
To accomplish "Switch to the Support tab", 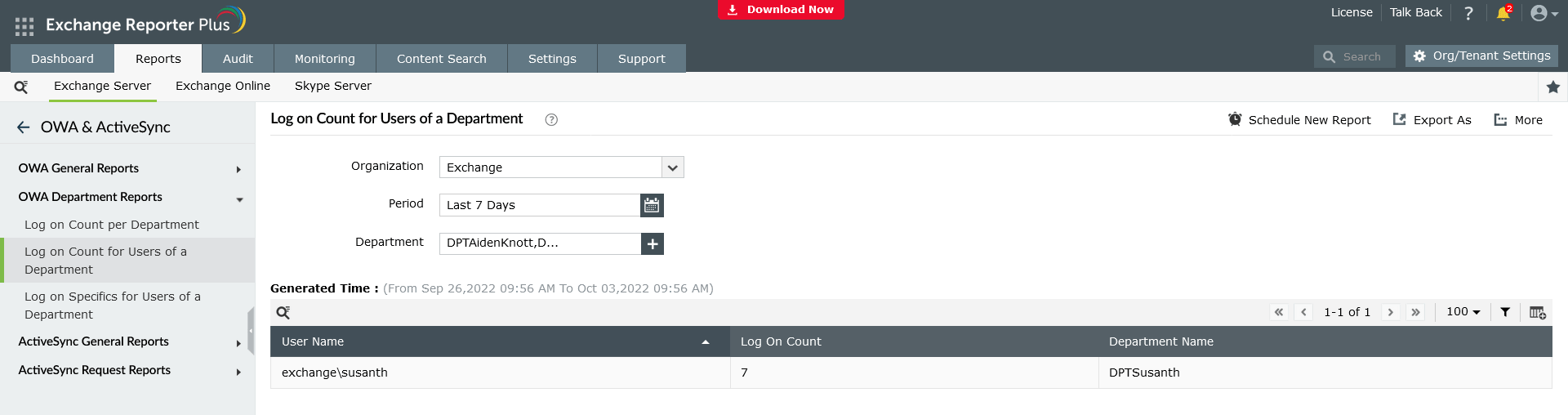I will click(642, 59).
